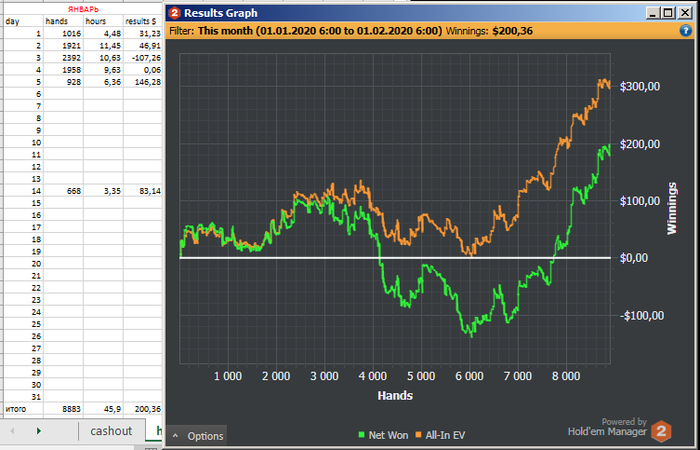
Task: Expand the Options panel
Action: [197, 436]
